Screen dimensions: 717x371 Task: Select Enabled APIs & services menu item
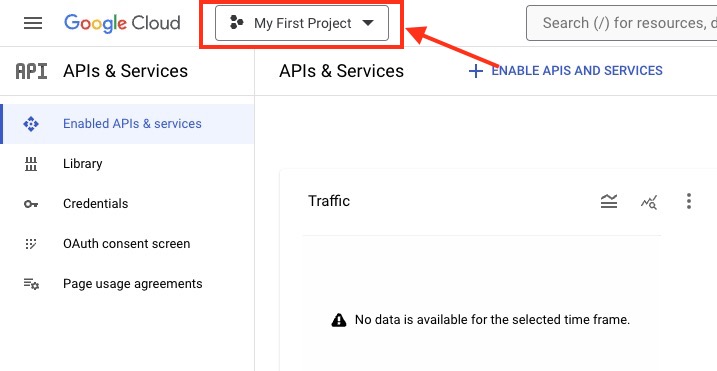128,124
